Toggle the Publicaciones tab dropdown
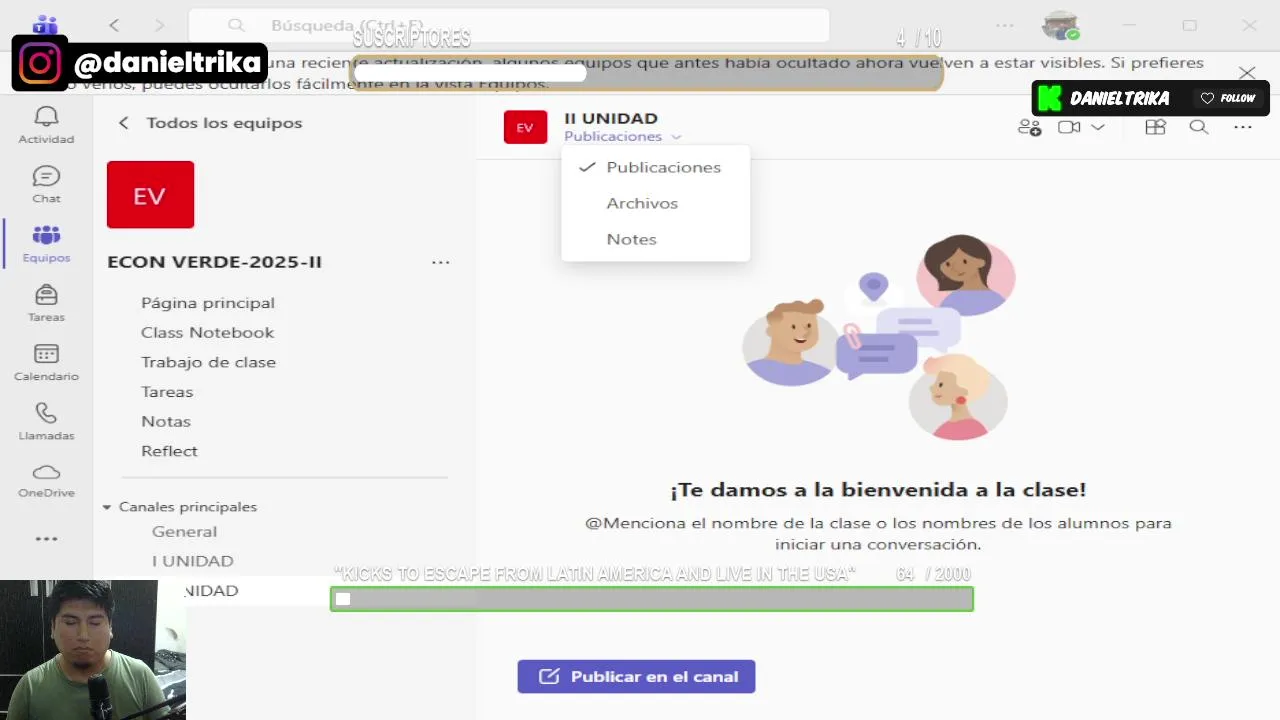The width and height of the screenshot is (1280, 720). tap(622, 136)
